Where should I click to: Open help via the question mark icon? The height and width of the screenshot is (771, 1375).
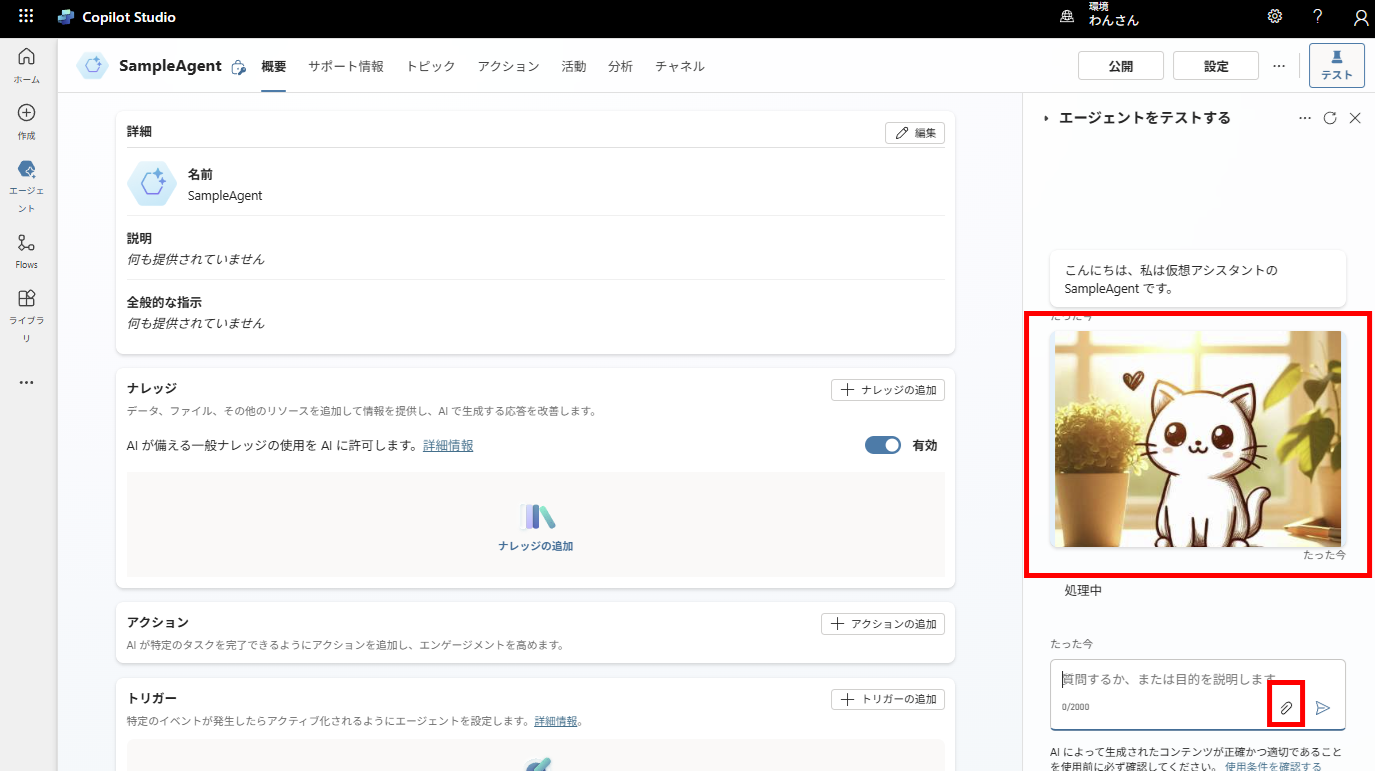click(1317, 16)
